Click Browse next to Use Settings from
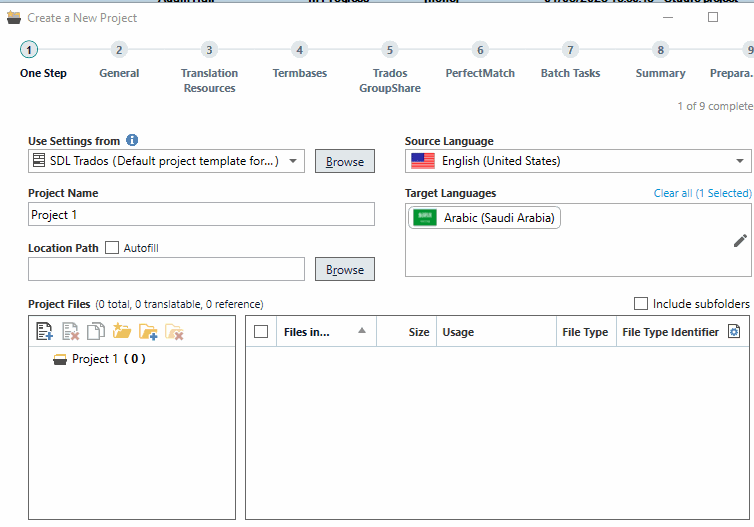 click(345, 161)
